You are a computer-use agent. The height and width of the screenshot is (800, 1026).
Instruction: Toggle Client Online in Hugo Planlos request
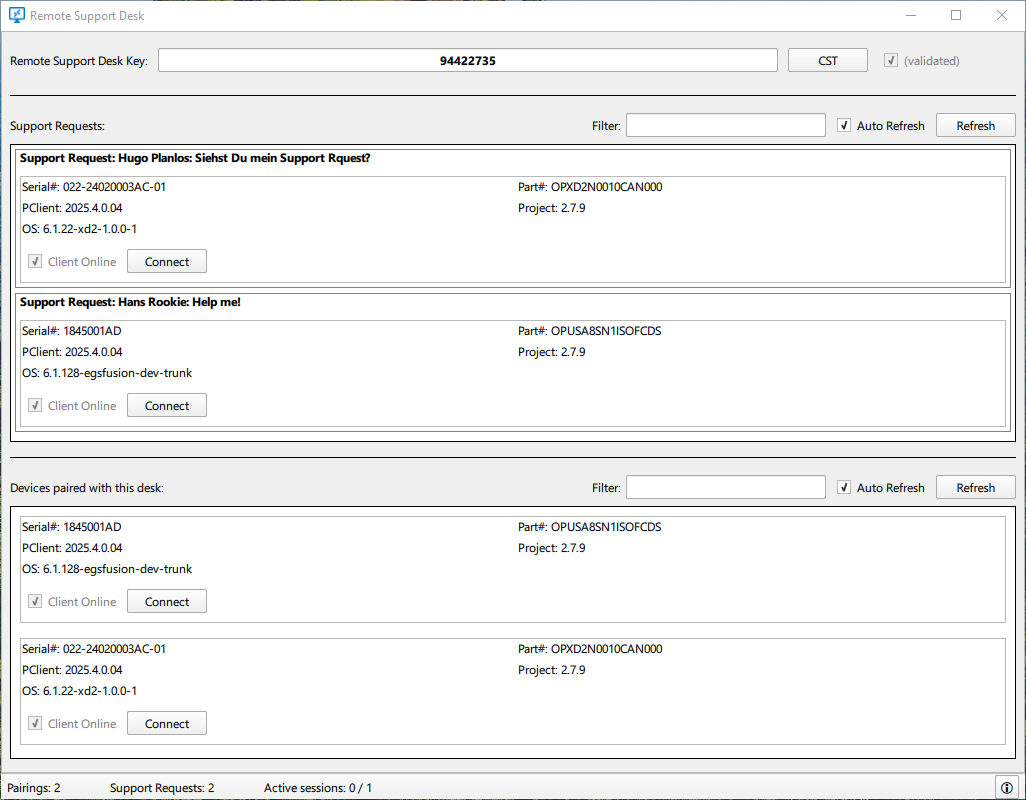(35, 262)
